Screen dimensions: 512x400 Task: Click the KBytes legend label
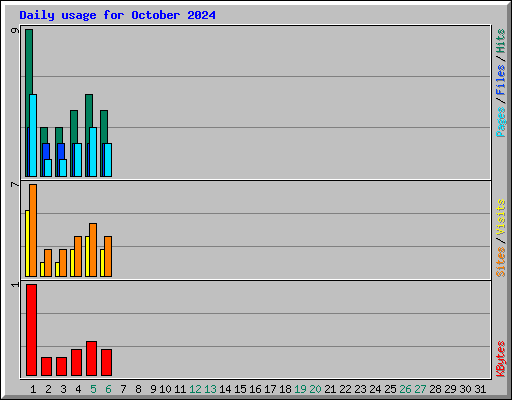coord(500,359)
